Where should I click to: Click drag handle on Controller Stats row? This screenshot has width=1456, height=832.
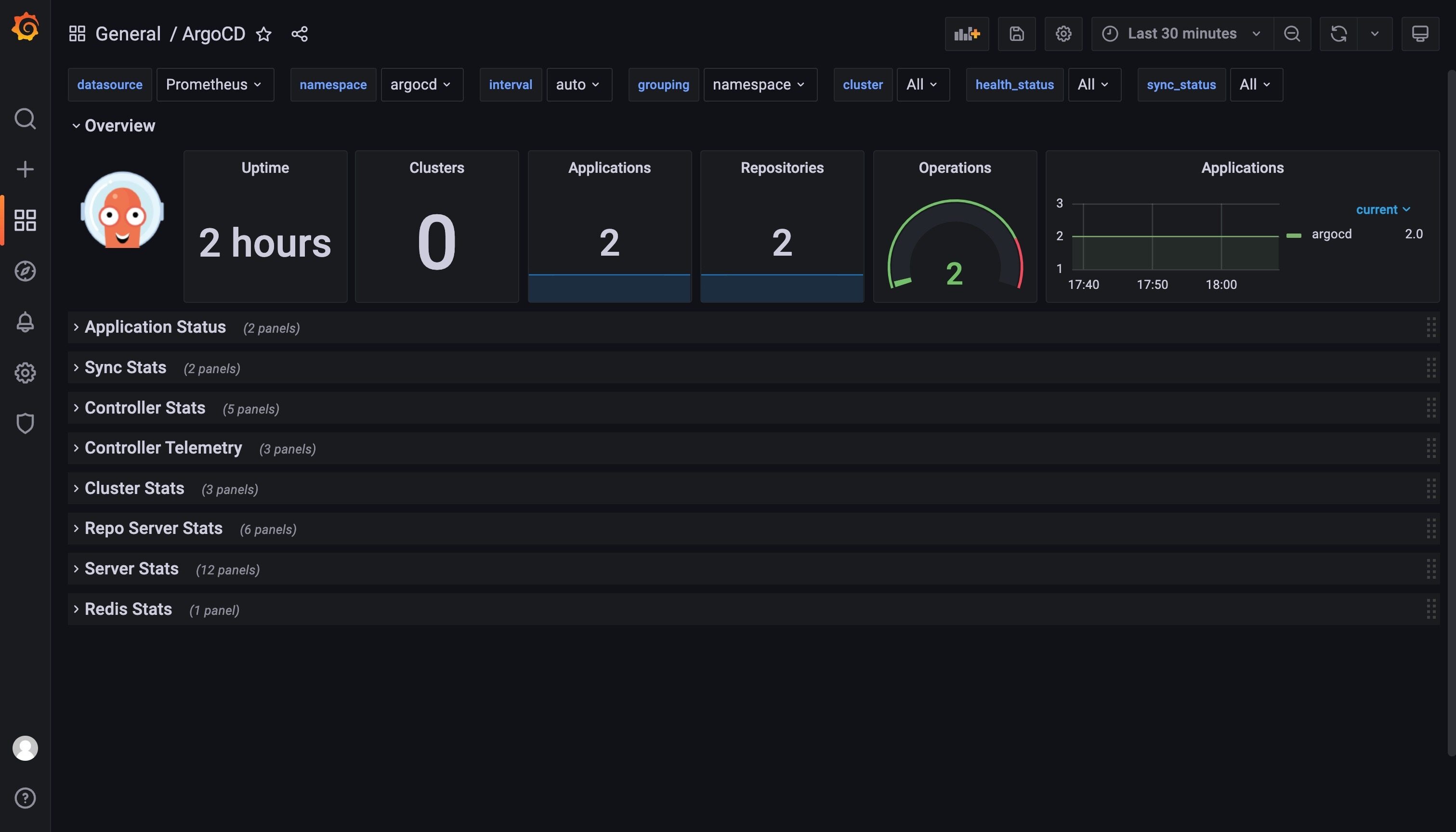[1431, 408]
